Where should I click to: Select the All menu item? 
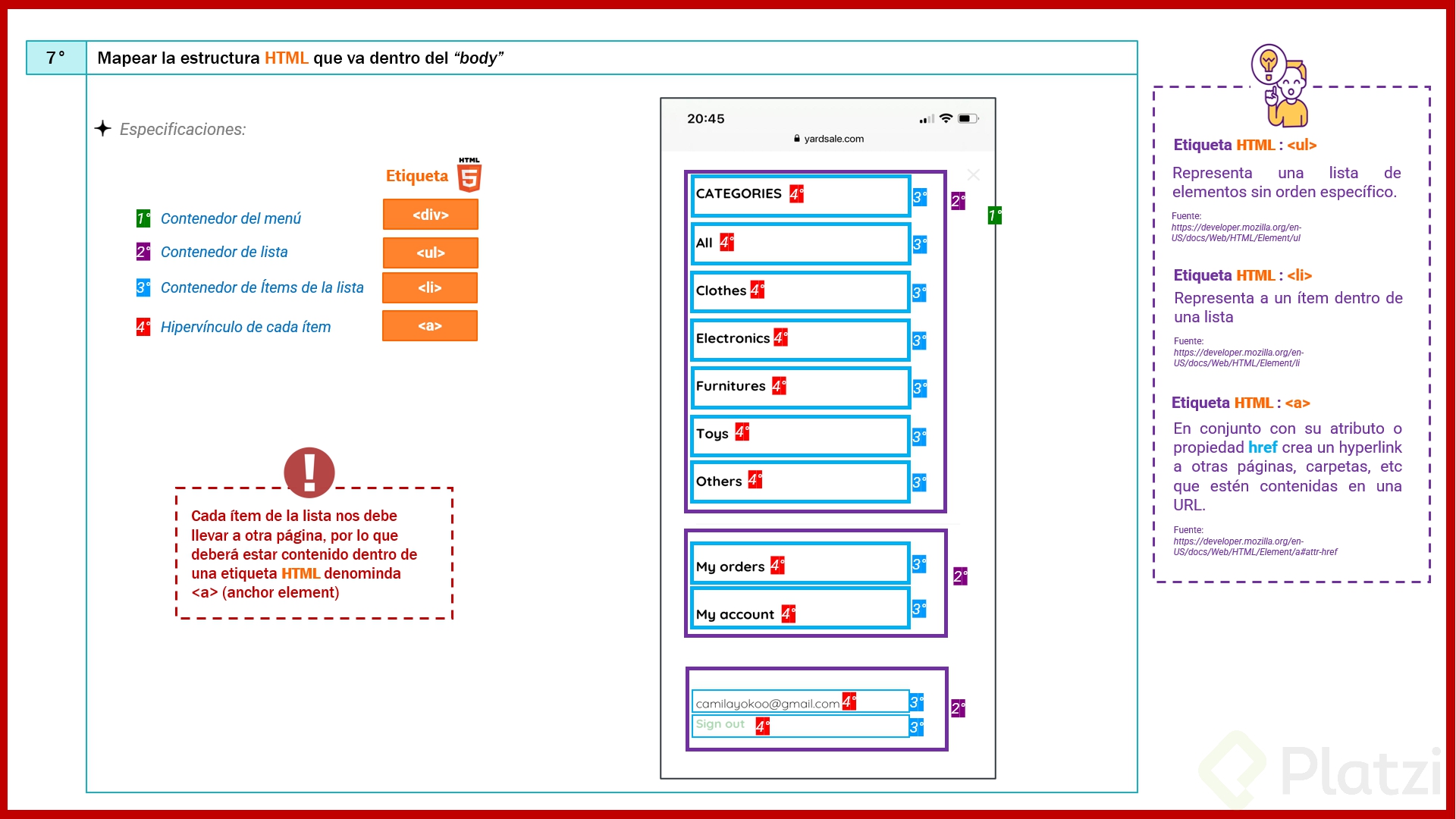click(705, 243)
